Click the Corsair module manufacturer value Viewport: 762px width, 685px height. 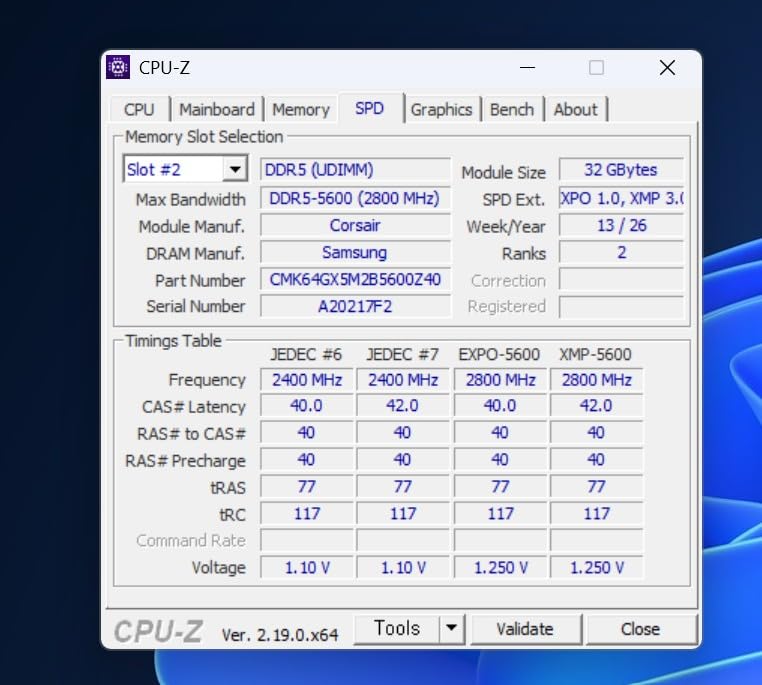(x=355, y=225)
